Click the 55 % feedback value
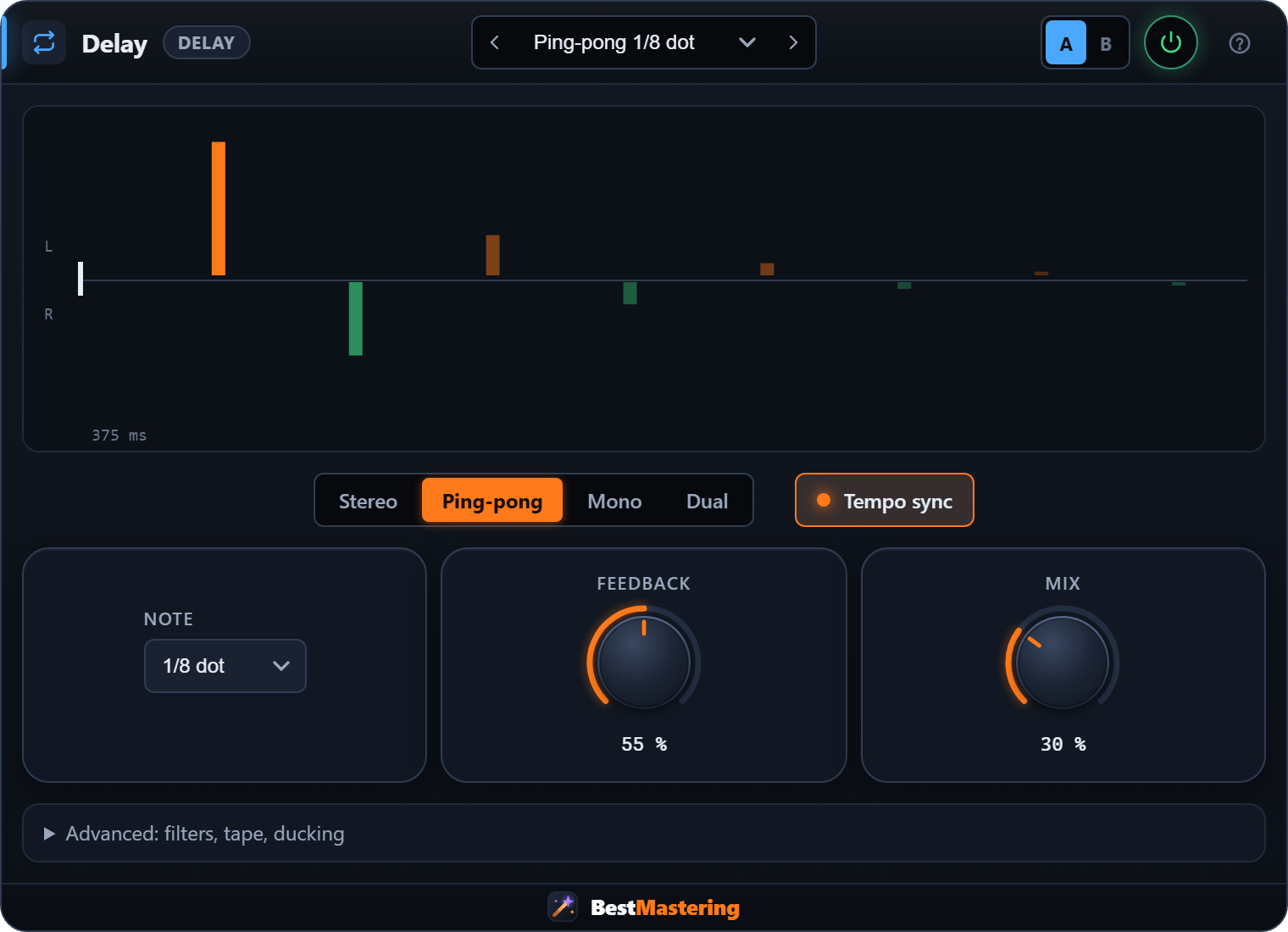This screenshot has width=1288, height=932. pos(644,744)
